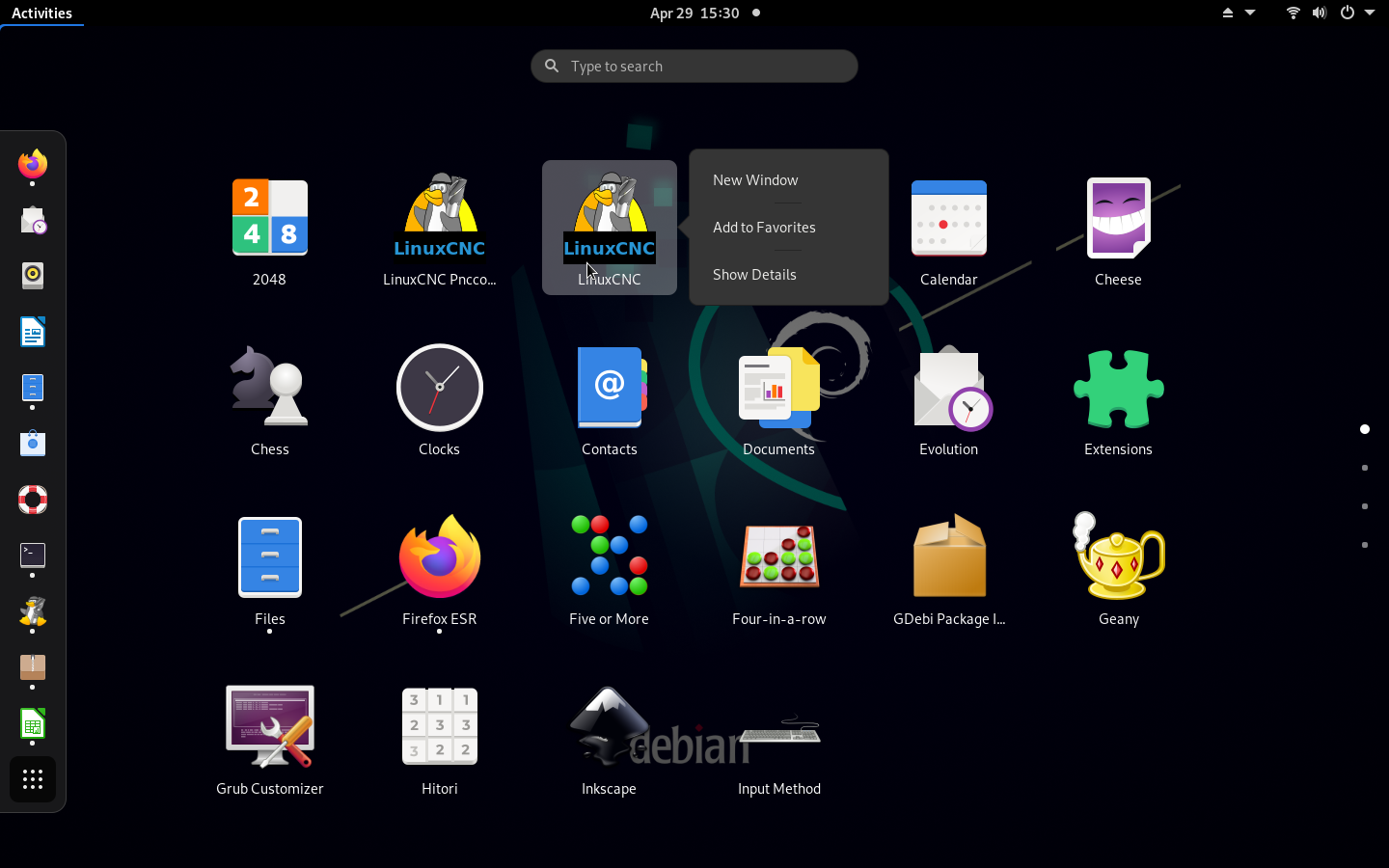The width and height of the screenshot is (1389, 868).
Task: Launch the Four-in-a-row game
Action: coord(779,556)
